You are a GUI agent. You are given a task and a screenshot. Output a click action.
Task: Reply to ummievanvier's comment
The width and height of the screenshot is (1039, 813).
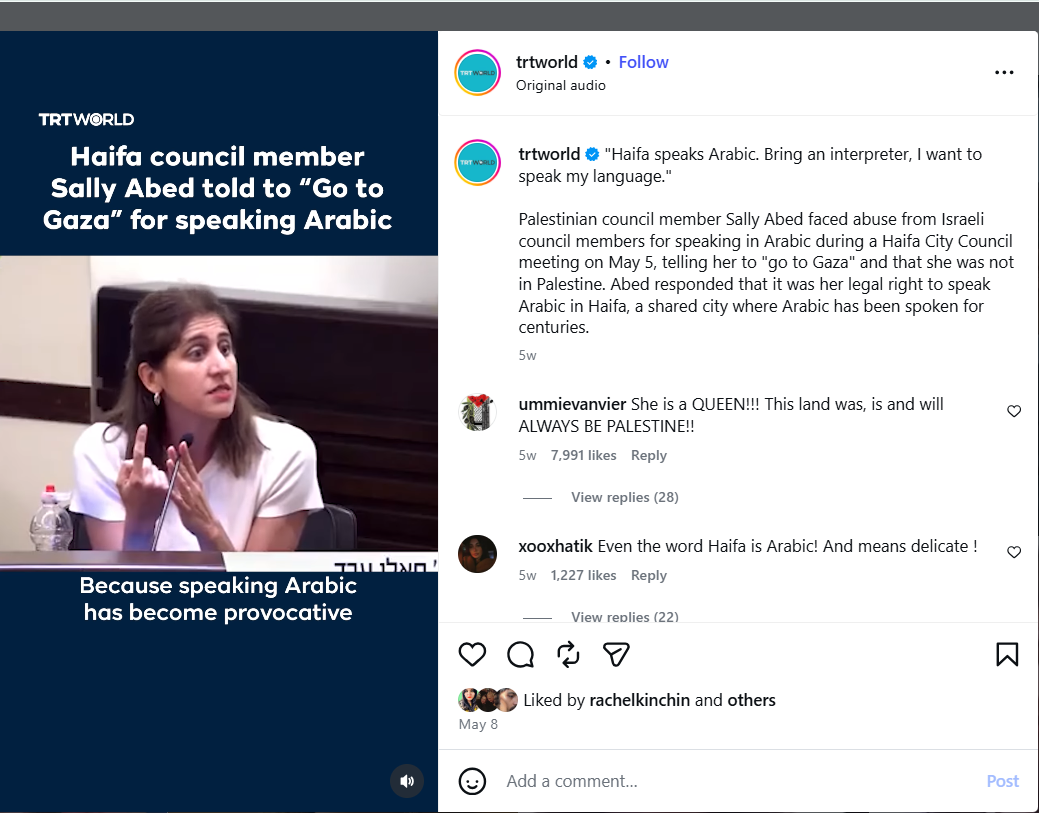pyautogui.click(x=649, y=455)
